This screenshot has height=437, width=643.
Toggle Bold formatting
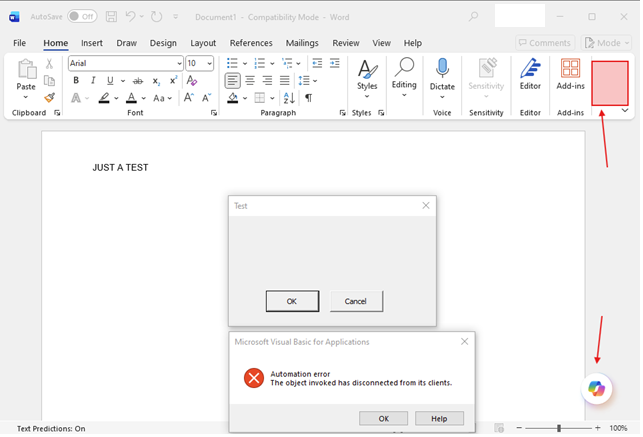(76, 81)
